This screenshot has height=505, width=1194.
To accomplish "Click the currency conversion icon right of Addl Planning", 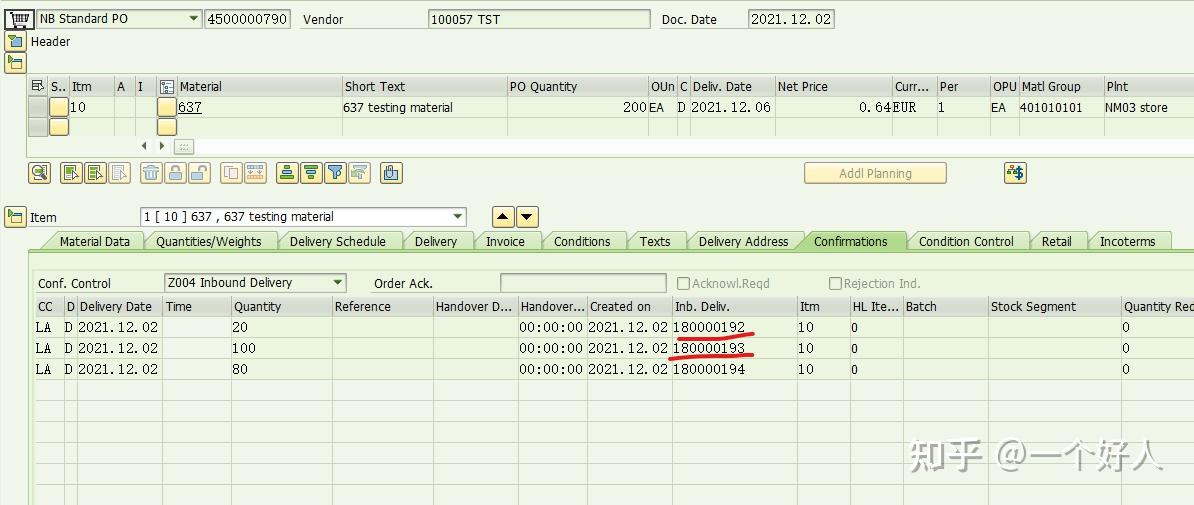I will (x=1015, y=173).
